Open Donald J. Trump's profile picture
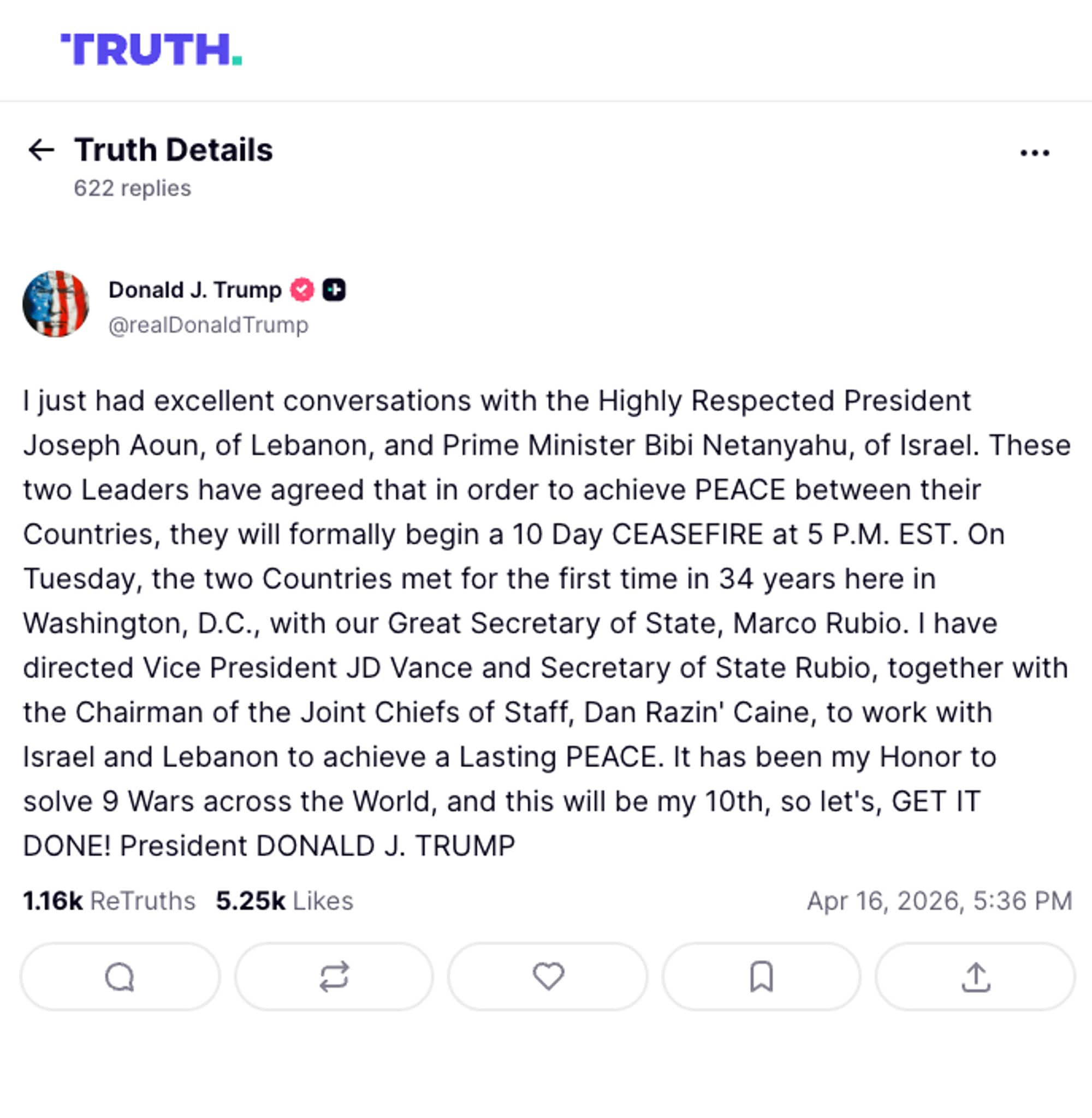Viewport: 1092px width, 1118px height. pos(56,304)
